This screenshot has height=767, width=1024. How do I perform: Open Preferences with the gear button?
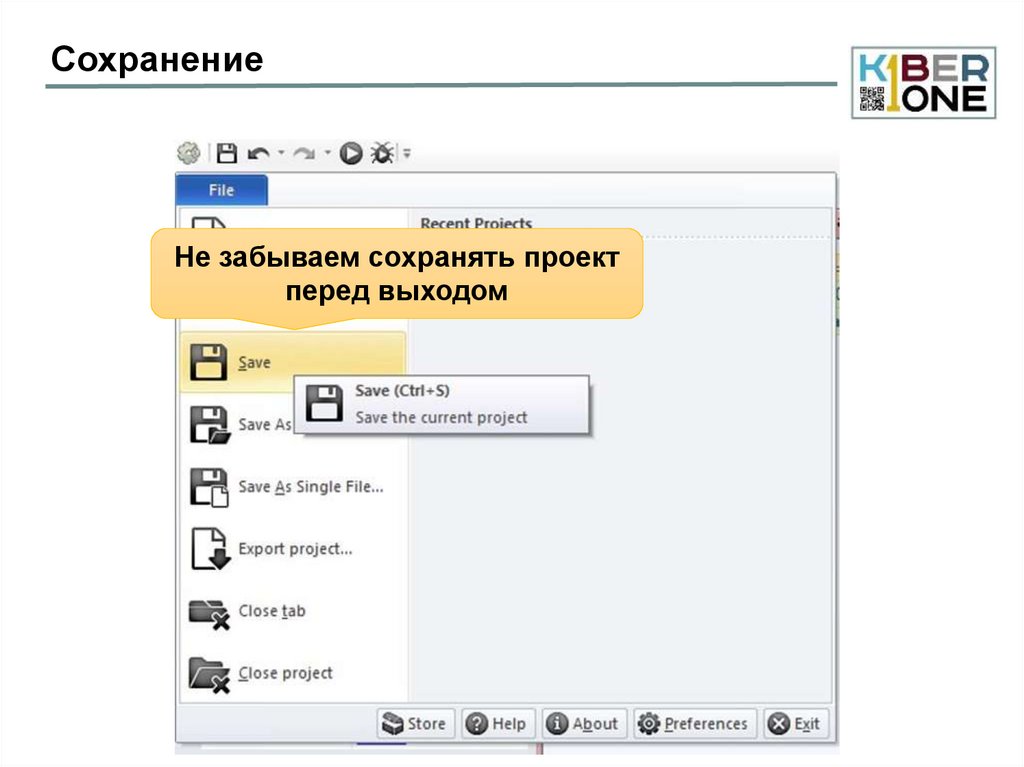click(695, 723)
